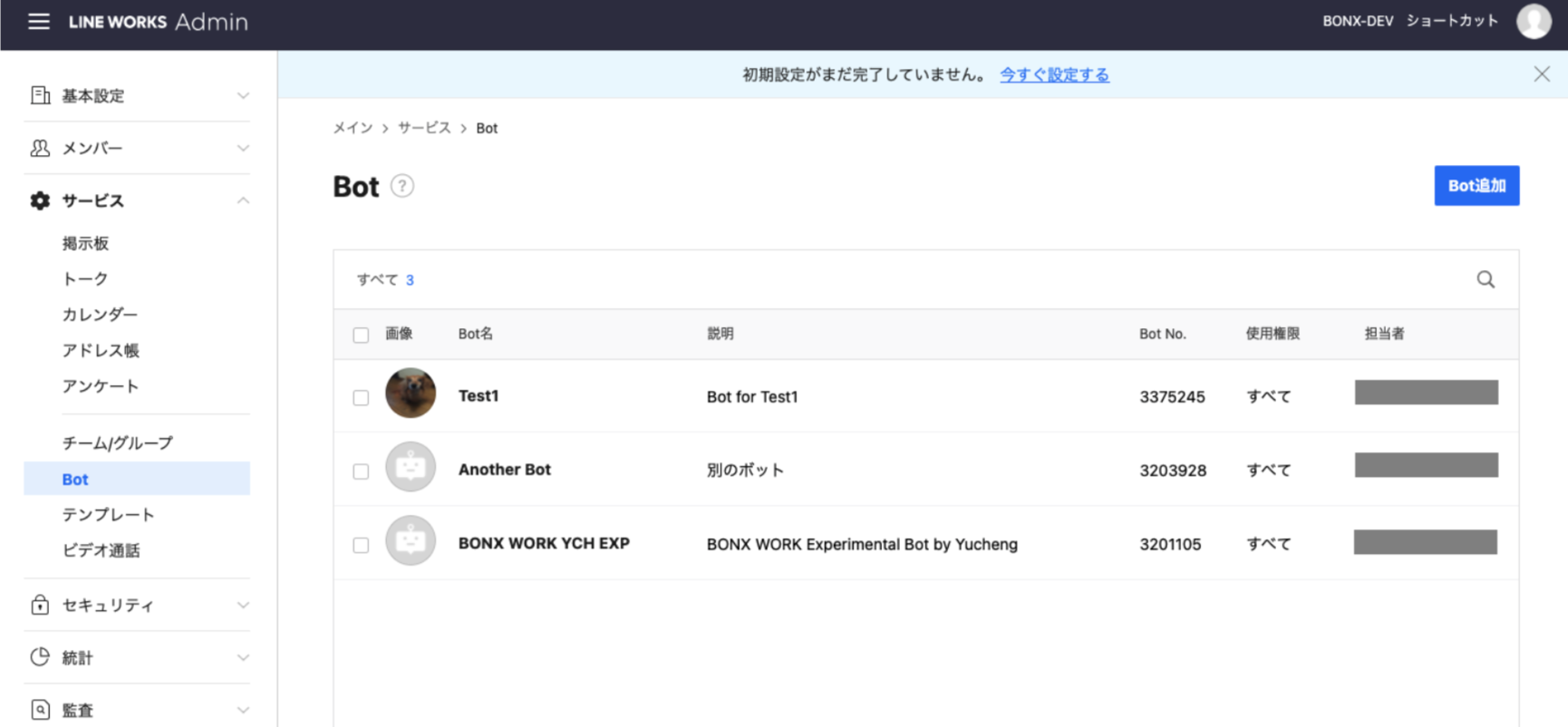Expand the メンバー section chevron
The width and height of the screenshot is (1568, 727).
click(x=243, y=148)
